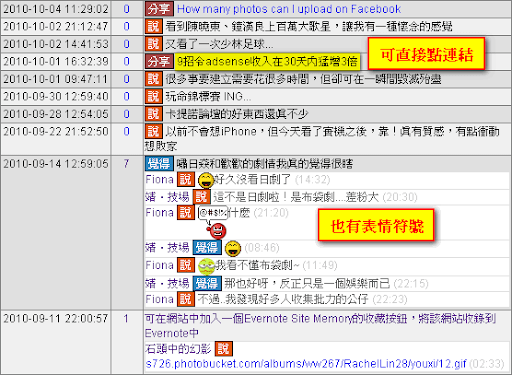Click the reply count 7 on the 2010-09-14 row
Viewport: 512px width, 375px height.
(126, 164)
